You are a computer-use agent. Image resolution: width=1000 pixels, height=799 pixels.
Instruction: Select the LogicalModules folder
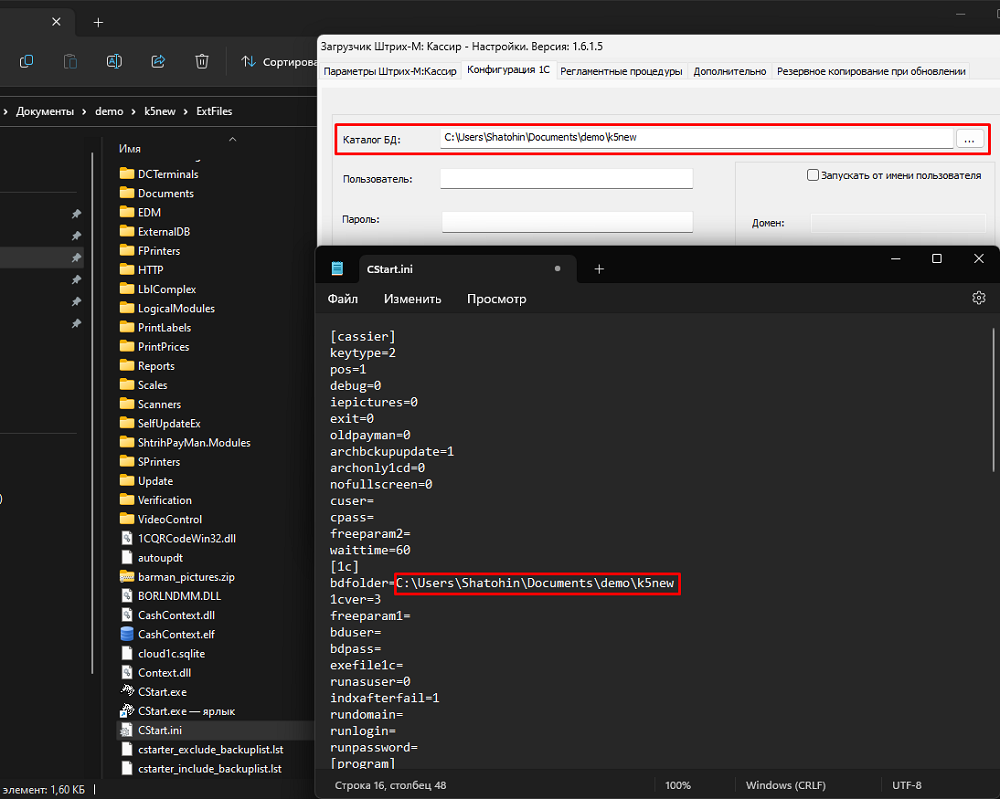coord(167,308)
